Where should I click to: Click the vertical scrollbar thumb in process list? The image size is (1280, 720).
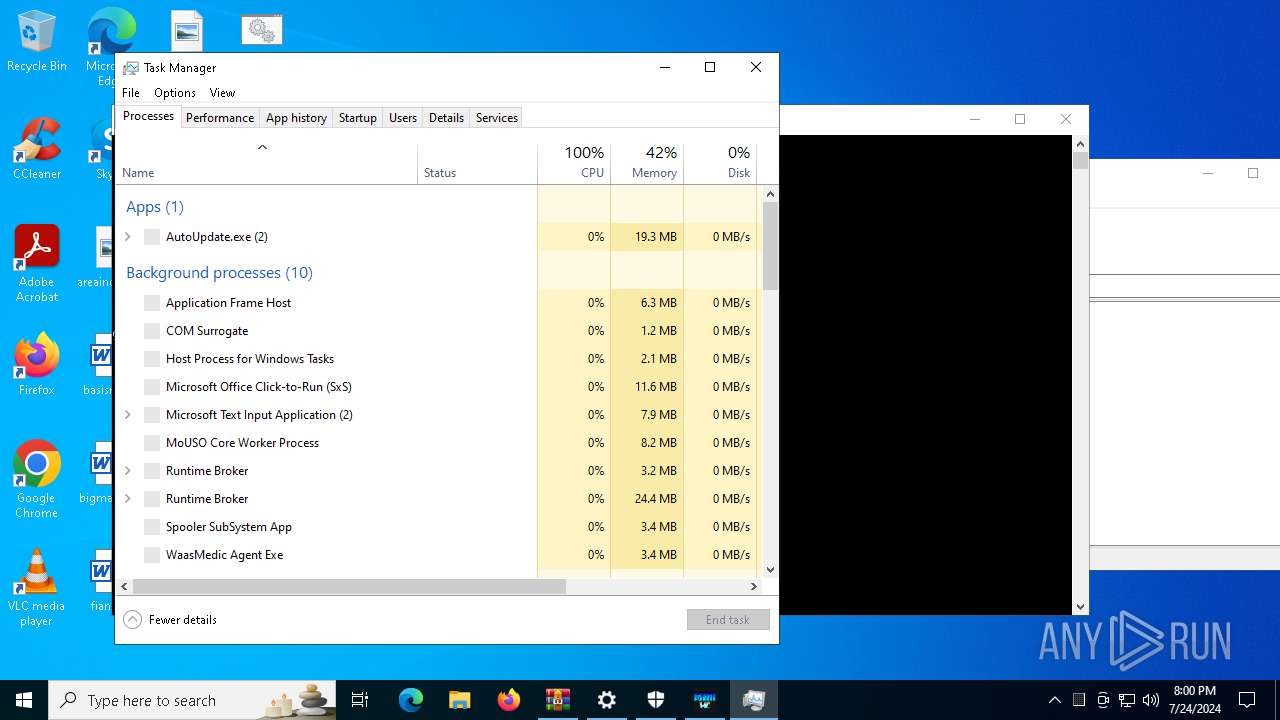pyautogui.click(x=770, y=245)
